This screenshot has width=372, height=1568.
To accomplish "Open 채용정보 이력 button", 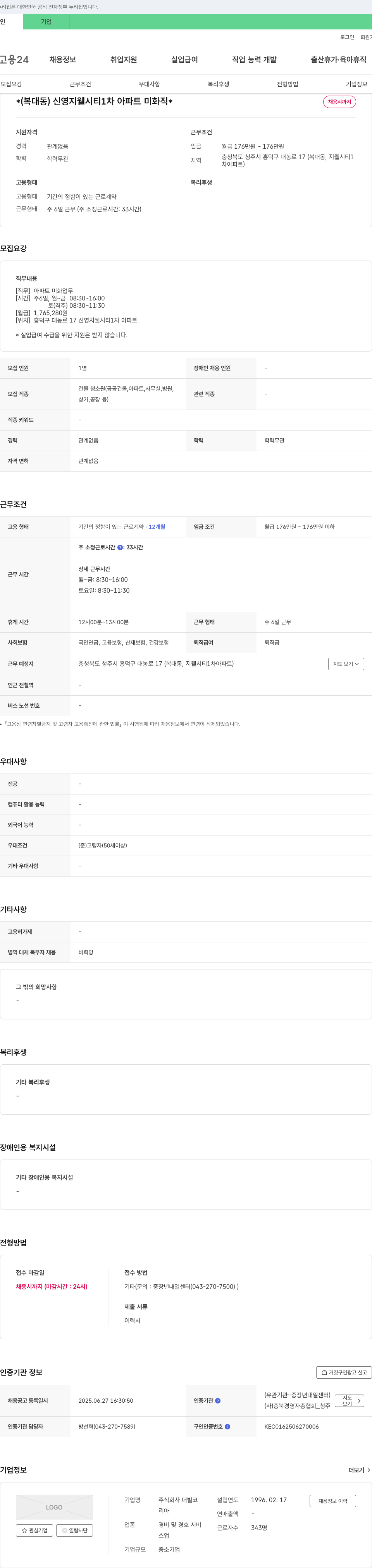I will (333, 1500).
